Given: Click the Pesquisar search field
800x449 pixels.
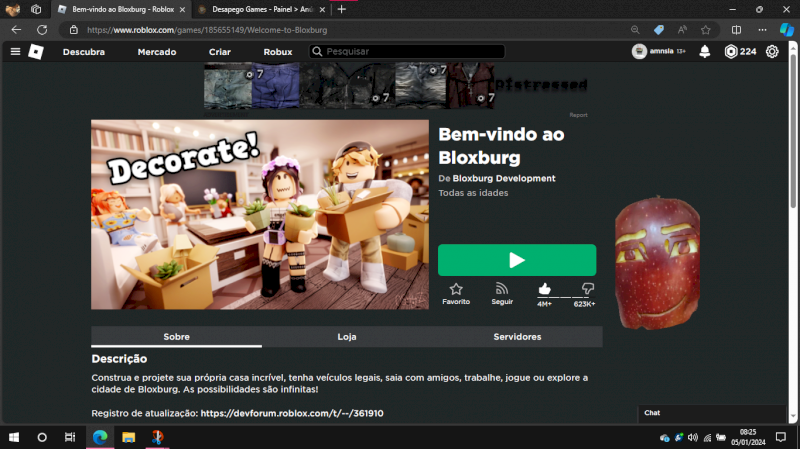Looking at the screenshot, I should click(407, 52).
